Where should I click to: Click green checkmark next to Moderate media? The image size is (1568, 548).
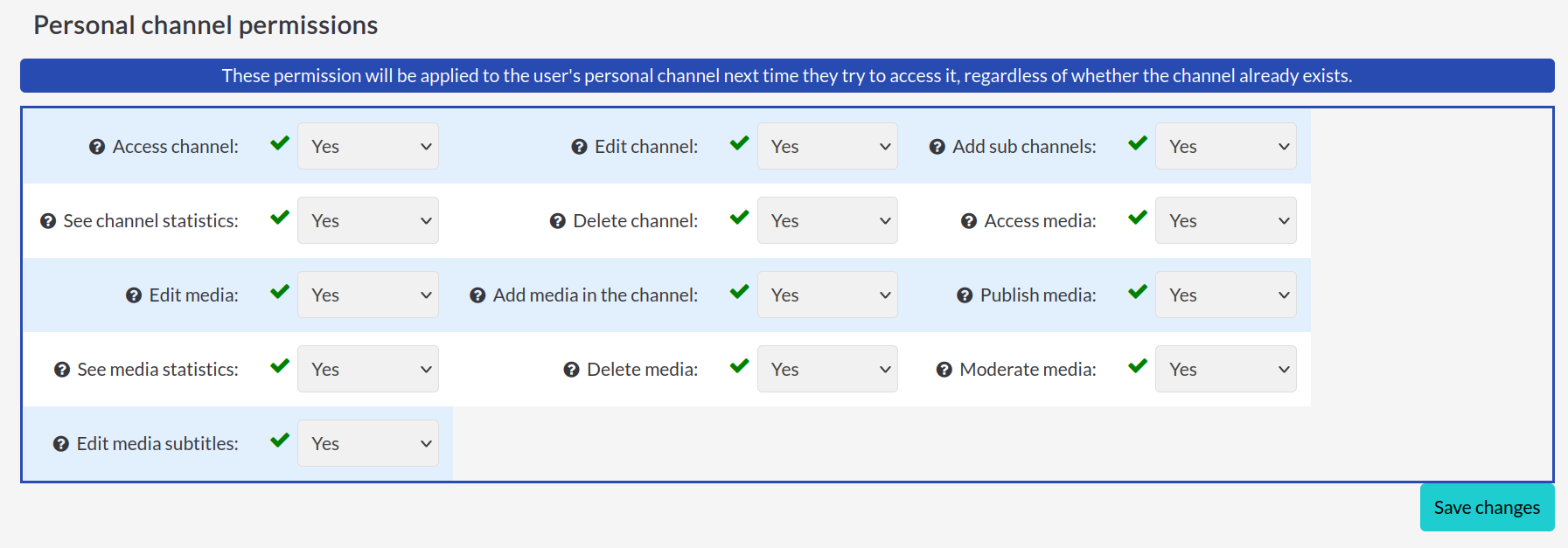(1138, 366)
